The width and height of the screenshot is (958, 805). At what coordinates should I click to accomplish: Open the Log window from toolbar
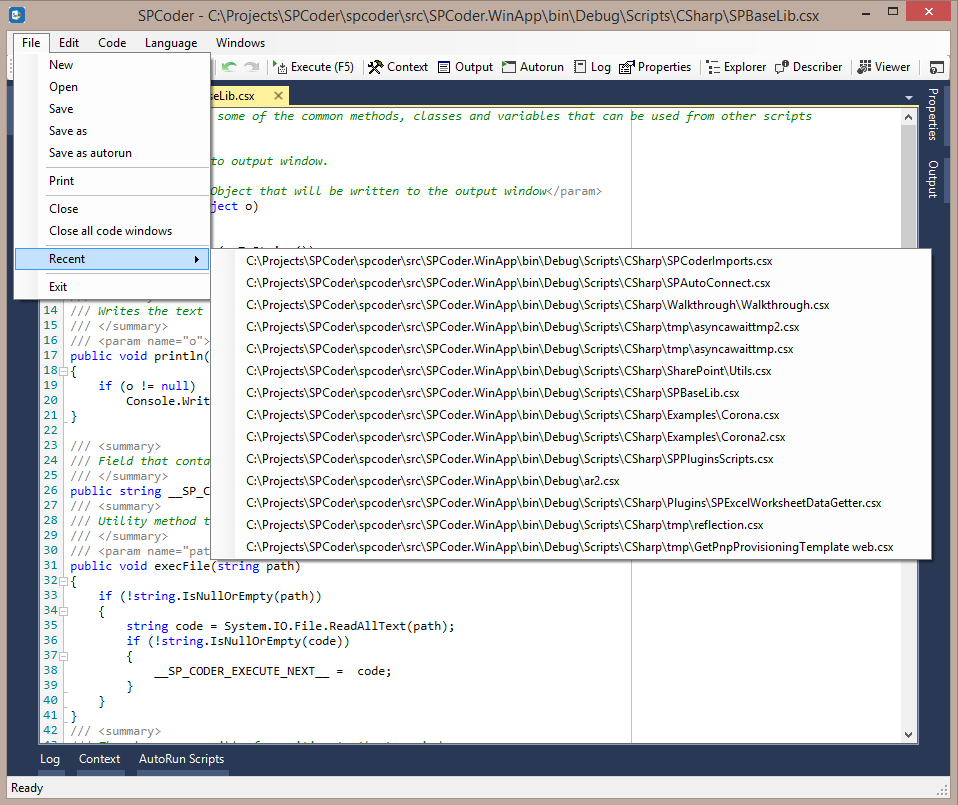(x=593, y=67)
